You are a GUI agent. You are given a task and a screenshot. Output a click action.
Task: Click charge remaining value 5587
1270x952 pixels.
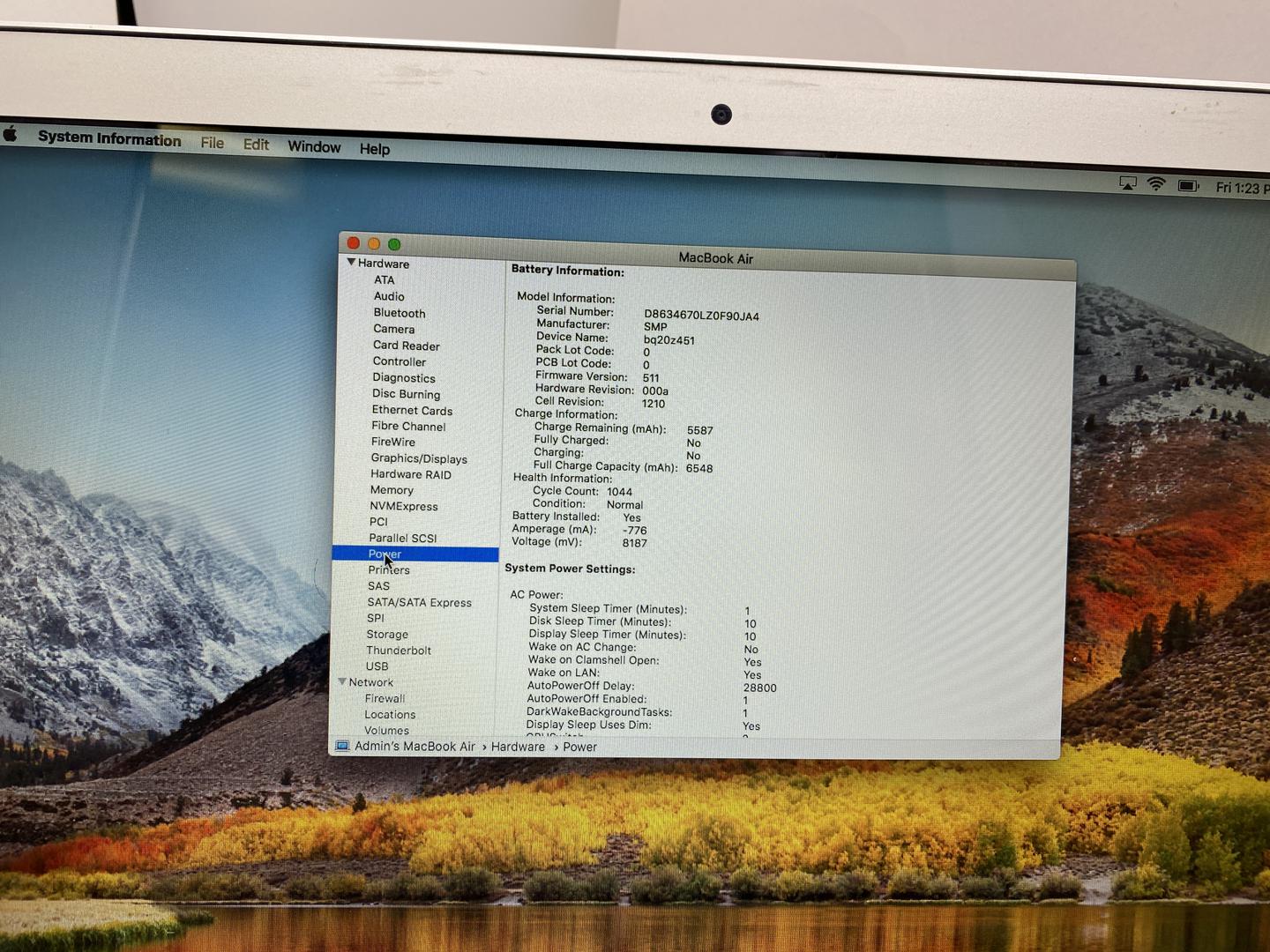699,430
